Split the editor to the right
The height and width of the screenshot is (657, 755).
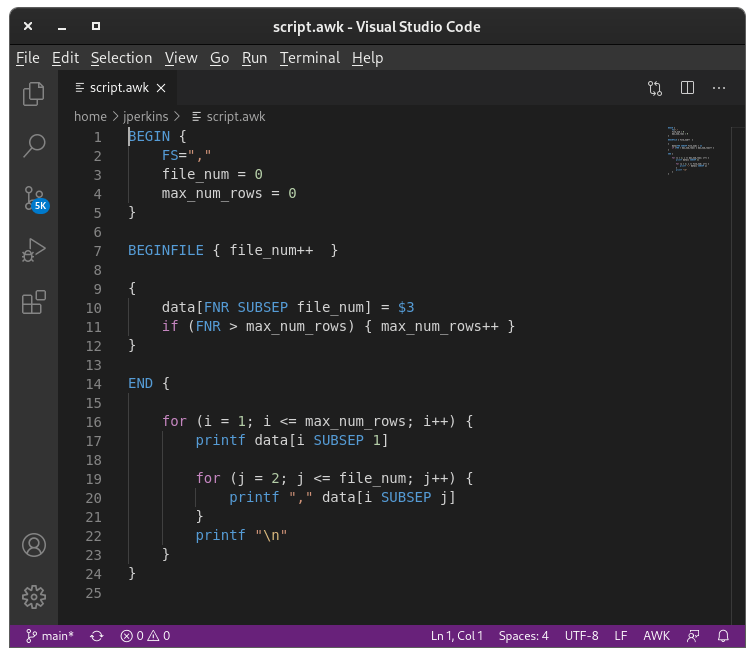tap(688, 88)
